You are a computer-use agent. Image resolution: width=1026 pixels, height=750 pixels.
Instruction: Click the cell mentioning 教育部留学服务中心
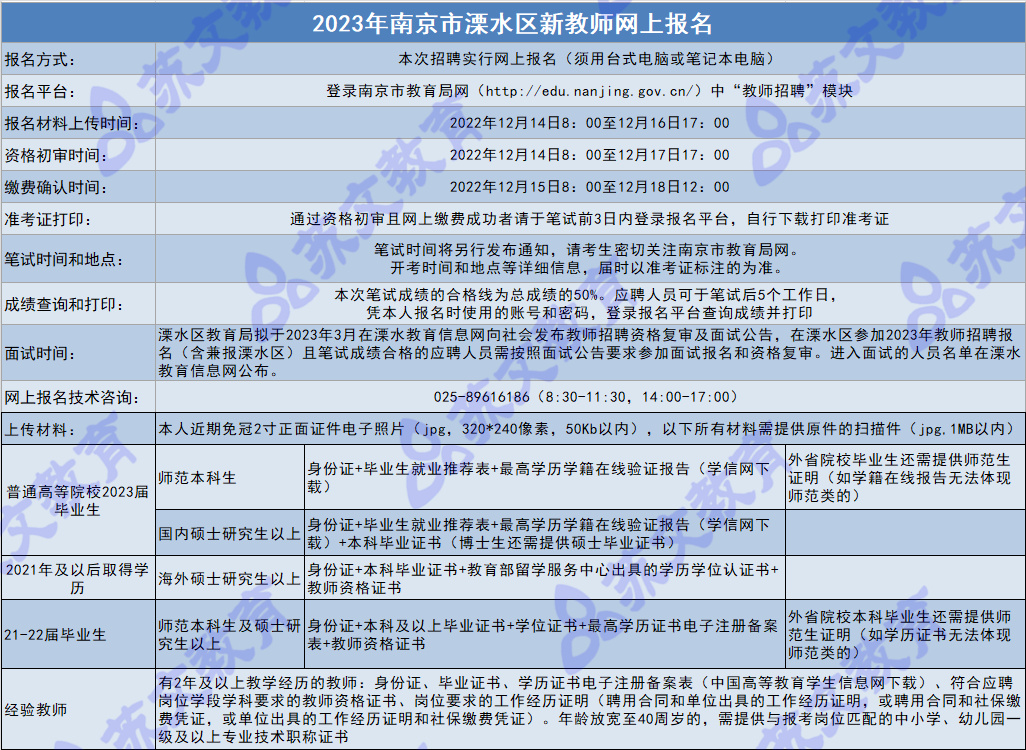pos(545,578)
